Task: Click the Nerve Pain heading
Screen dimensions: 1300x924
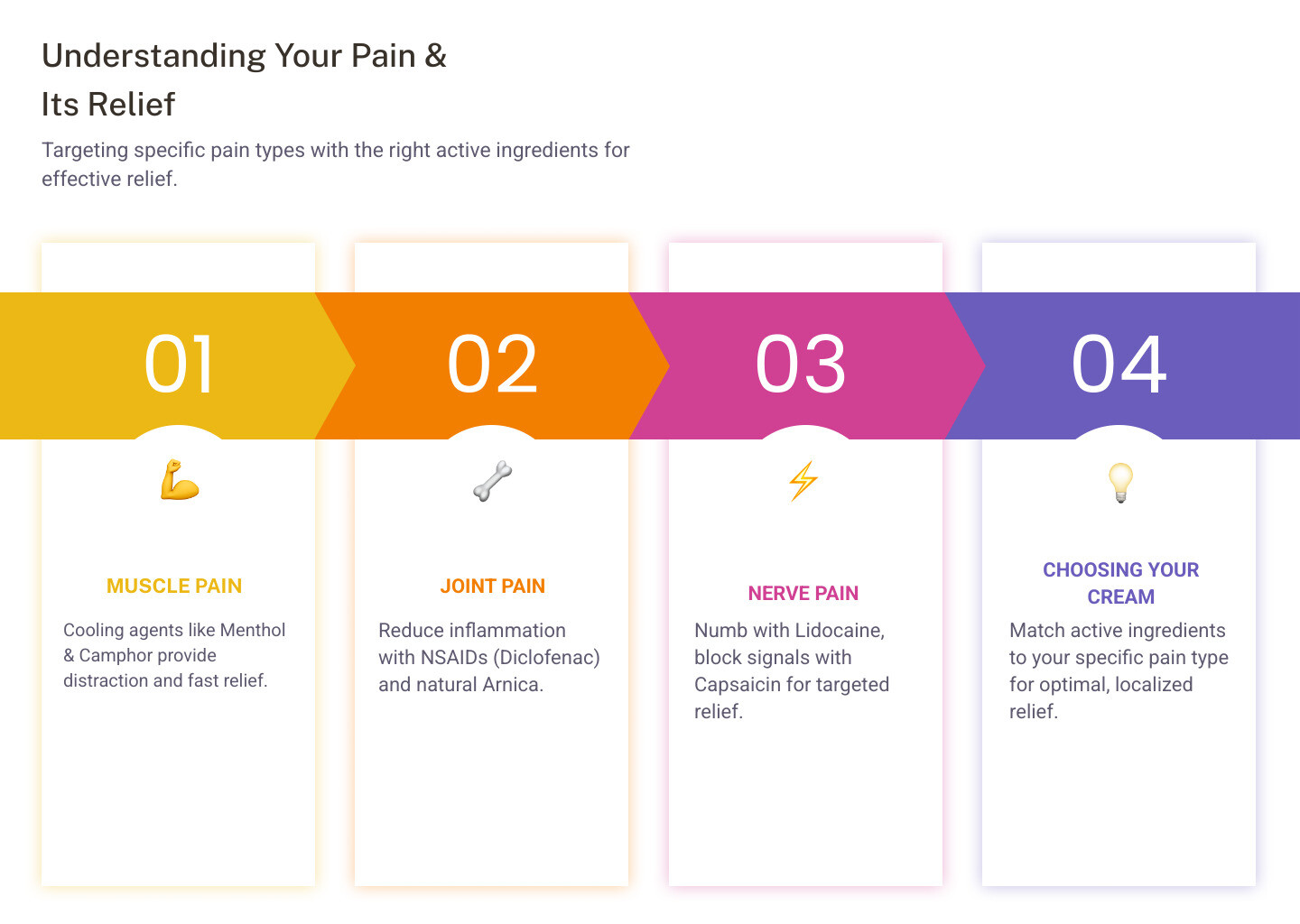Action: tap(803, 594)
